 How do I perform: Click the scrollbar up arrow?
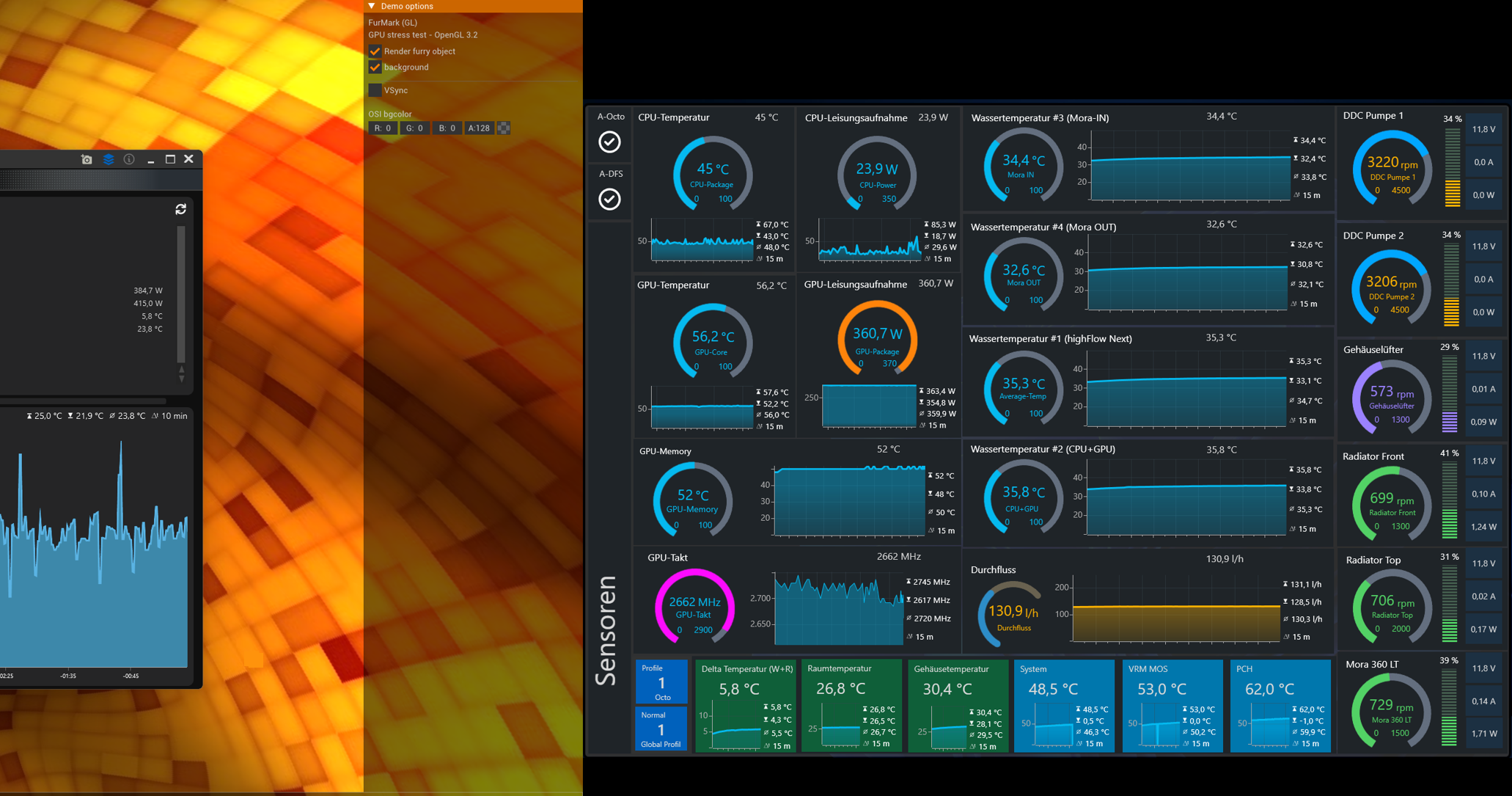(181, 369)
